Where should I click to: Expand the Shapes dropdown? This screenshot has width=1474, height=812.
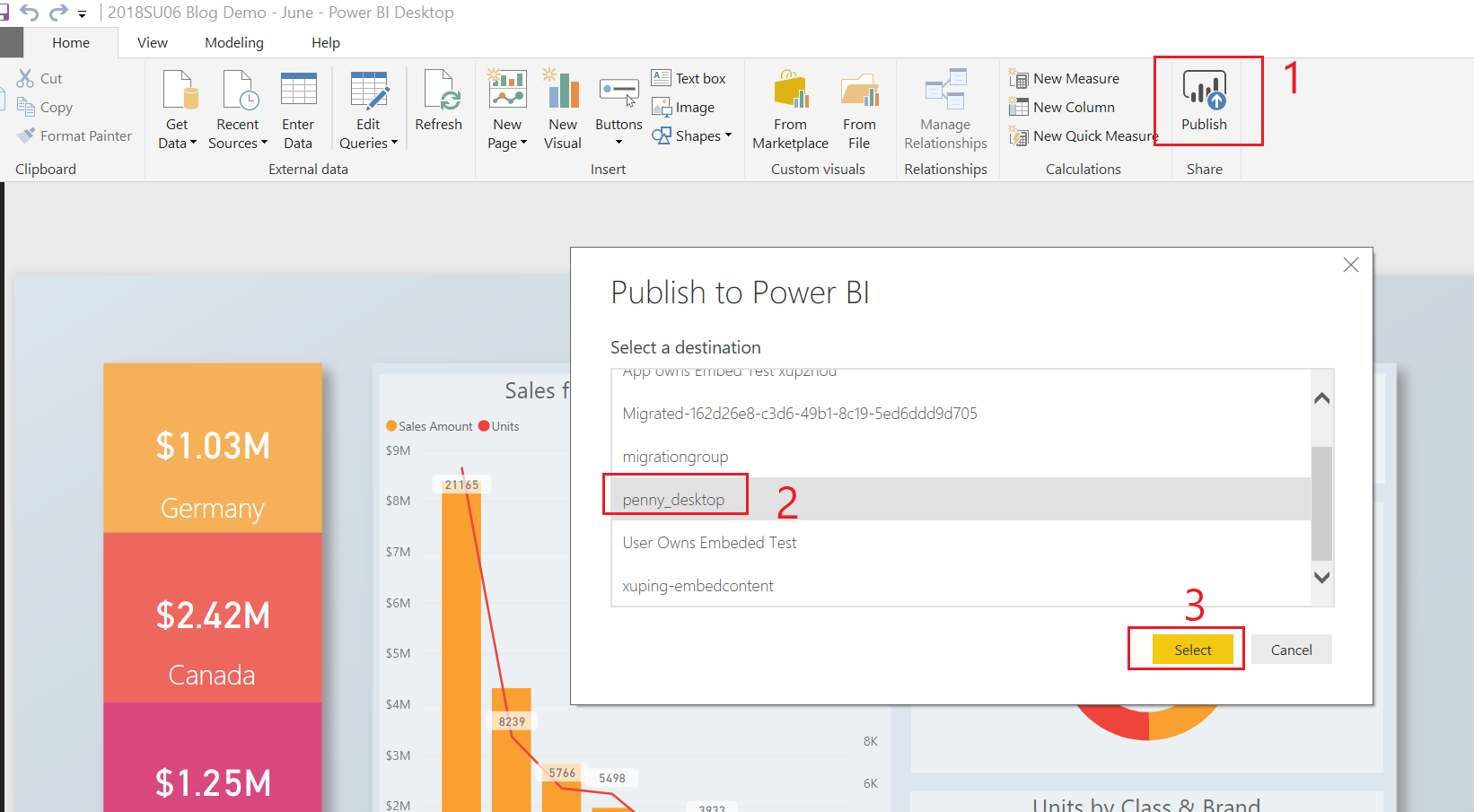(x=728, y=135)
